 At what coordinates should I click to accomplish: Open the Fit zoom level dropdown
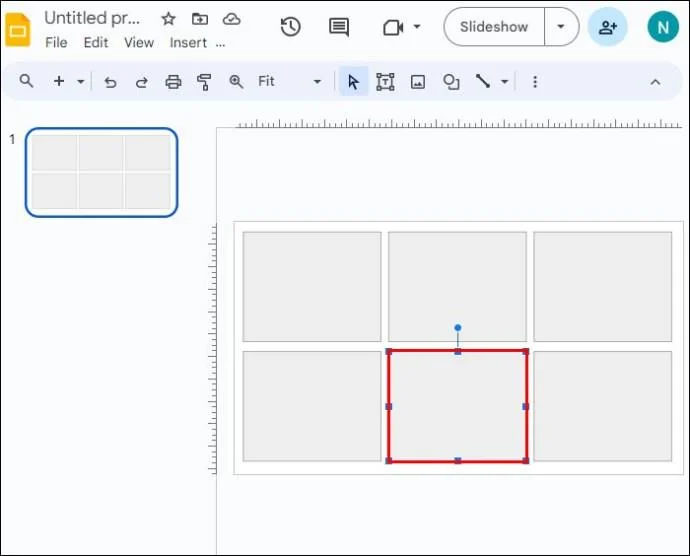pos(289,81)
